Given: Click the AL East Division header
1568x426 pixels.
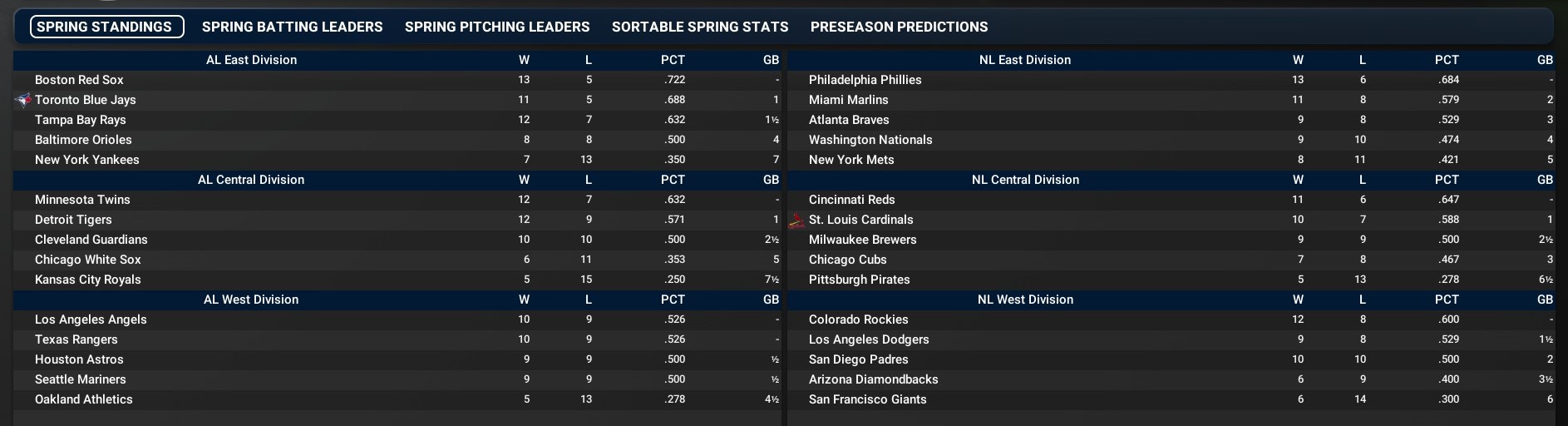Looking at the screenshot, I should click(x=251, y=60).
